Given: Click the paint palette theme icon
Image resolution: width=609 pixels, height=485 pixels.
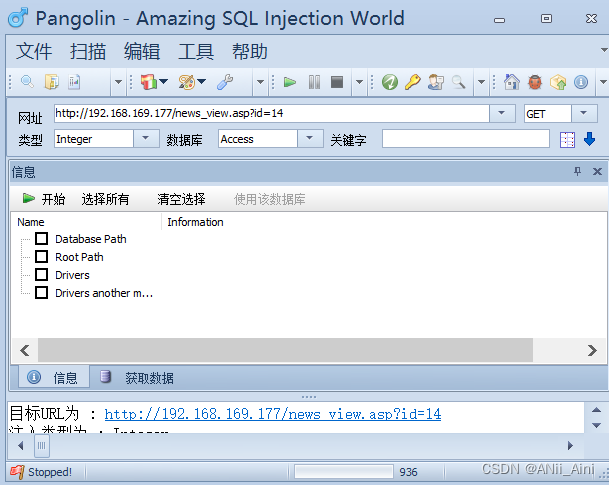Looking at the screenshot, I should [x=187, y=82].
